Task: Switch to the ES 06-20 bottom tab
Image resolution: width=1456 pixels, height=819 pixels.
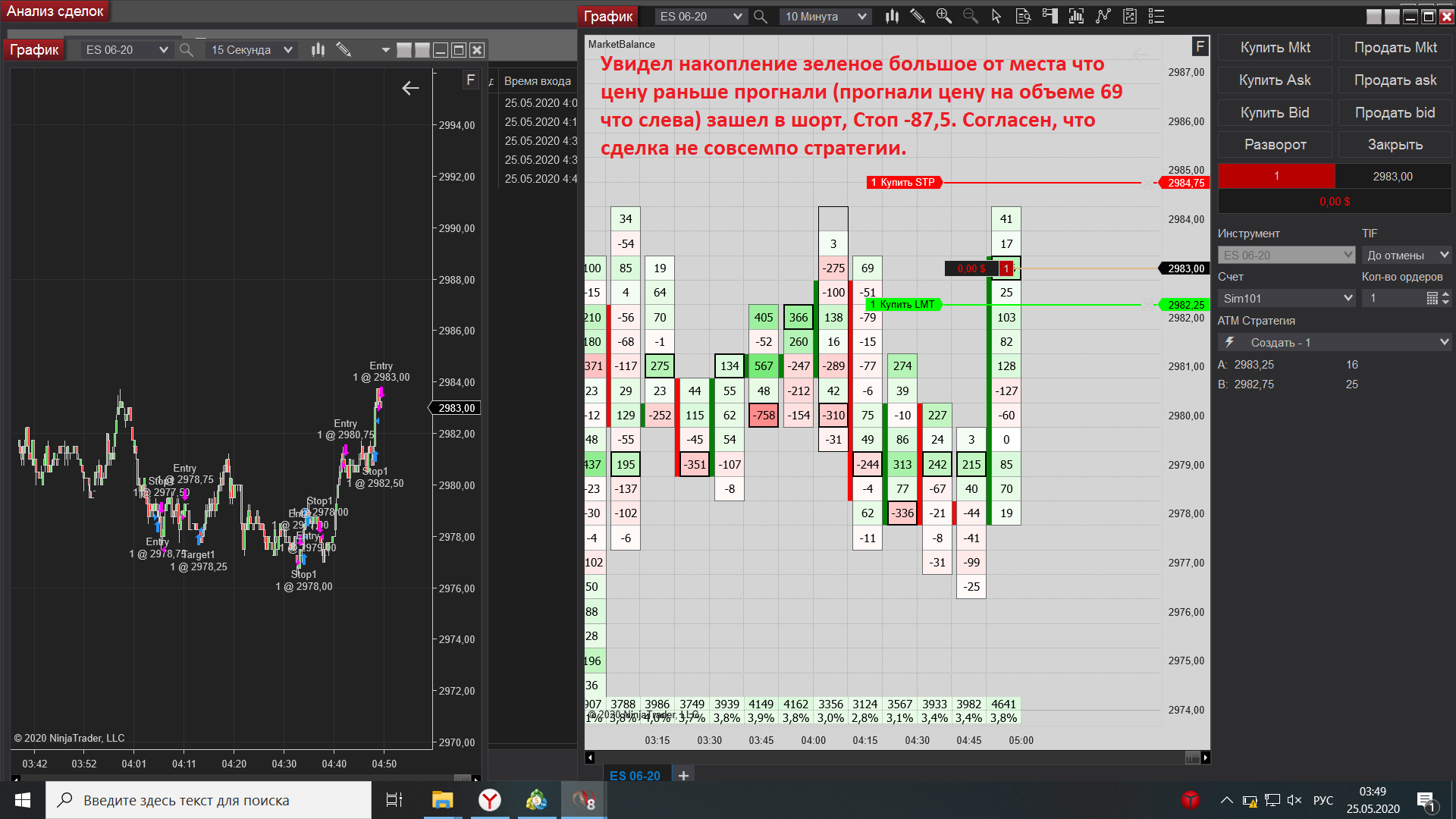Action: tap(635, 776)
